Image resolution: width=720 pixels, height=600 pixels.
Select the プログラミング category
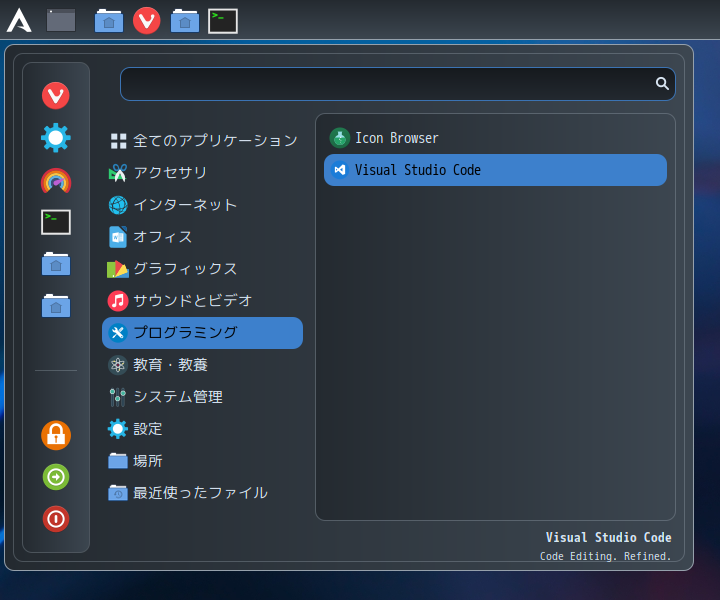tap(202, 333)
